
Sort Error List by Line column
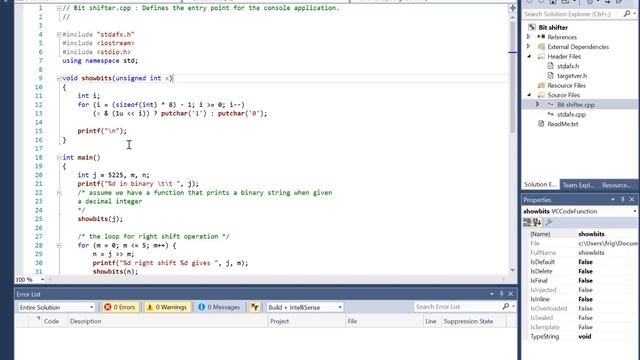coord(432,321)
